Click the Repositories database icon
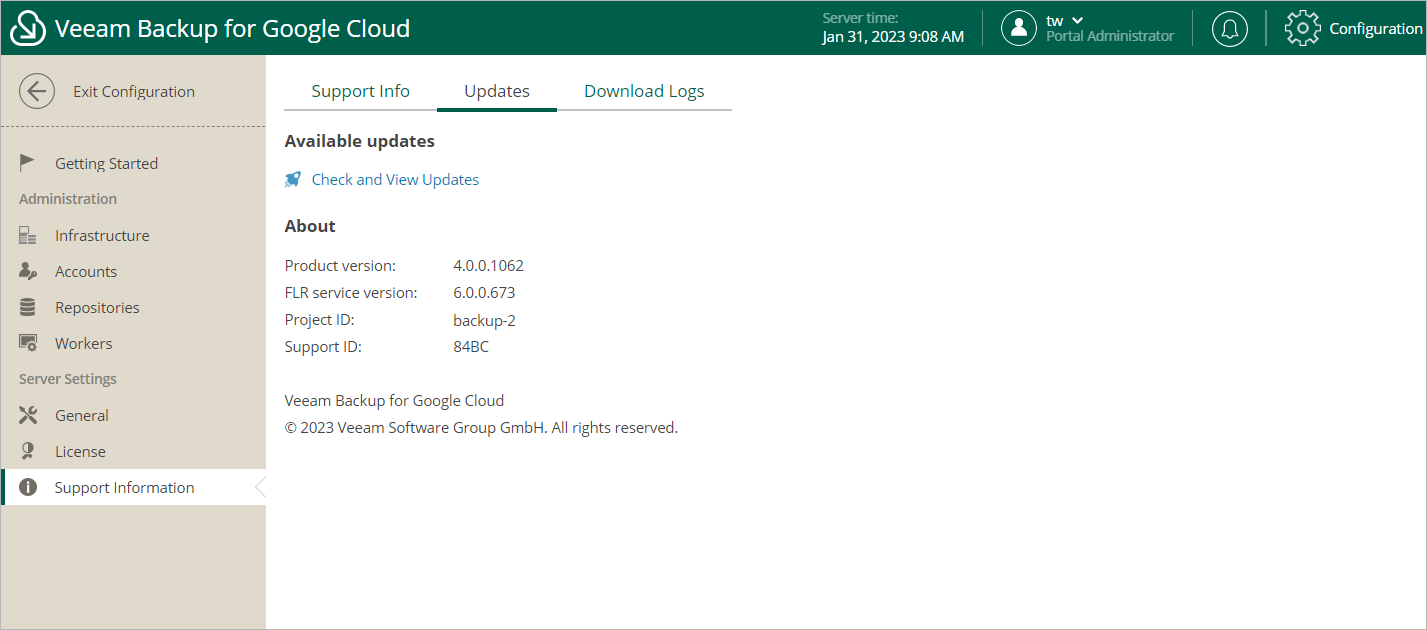This screenshot has width=1427, height=630. point(28,308)
